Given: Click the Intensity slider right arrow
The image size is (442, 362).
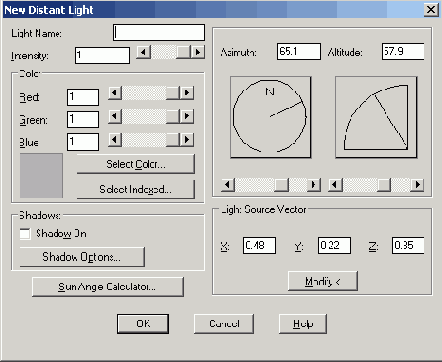Looking at the screenshot, I should 198,52.
